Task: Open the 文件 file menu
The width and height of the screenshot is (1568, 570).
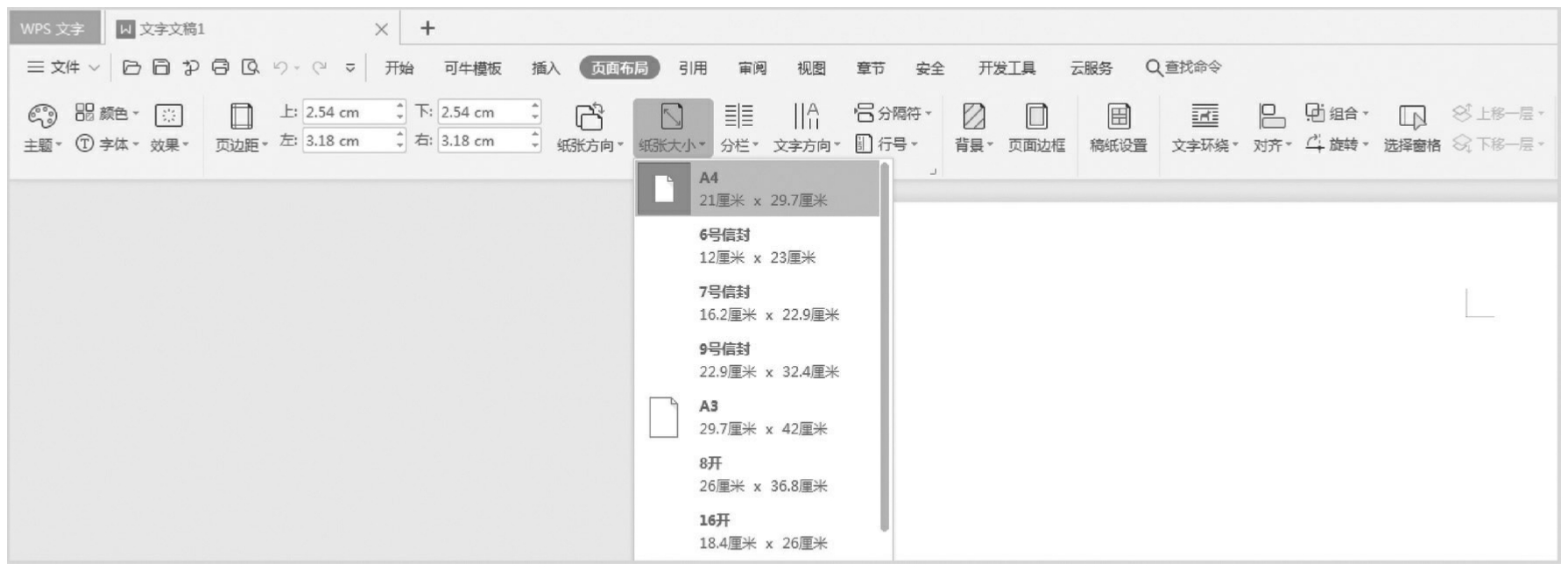Action: coord(63,67)
